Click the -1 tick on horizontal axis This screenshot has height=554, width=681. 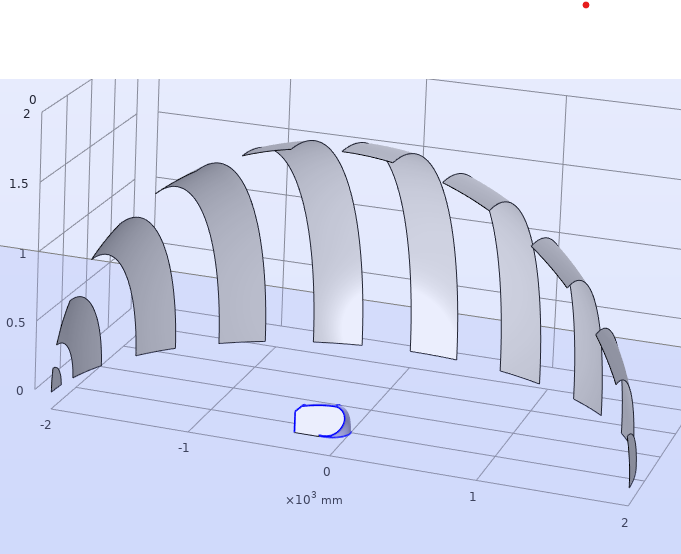pos(183,447)
